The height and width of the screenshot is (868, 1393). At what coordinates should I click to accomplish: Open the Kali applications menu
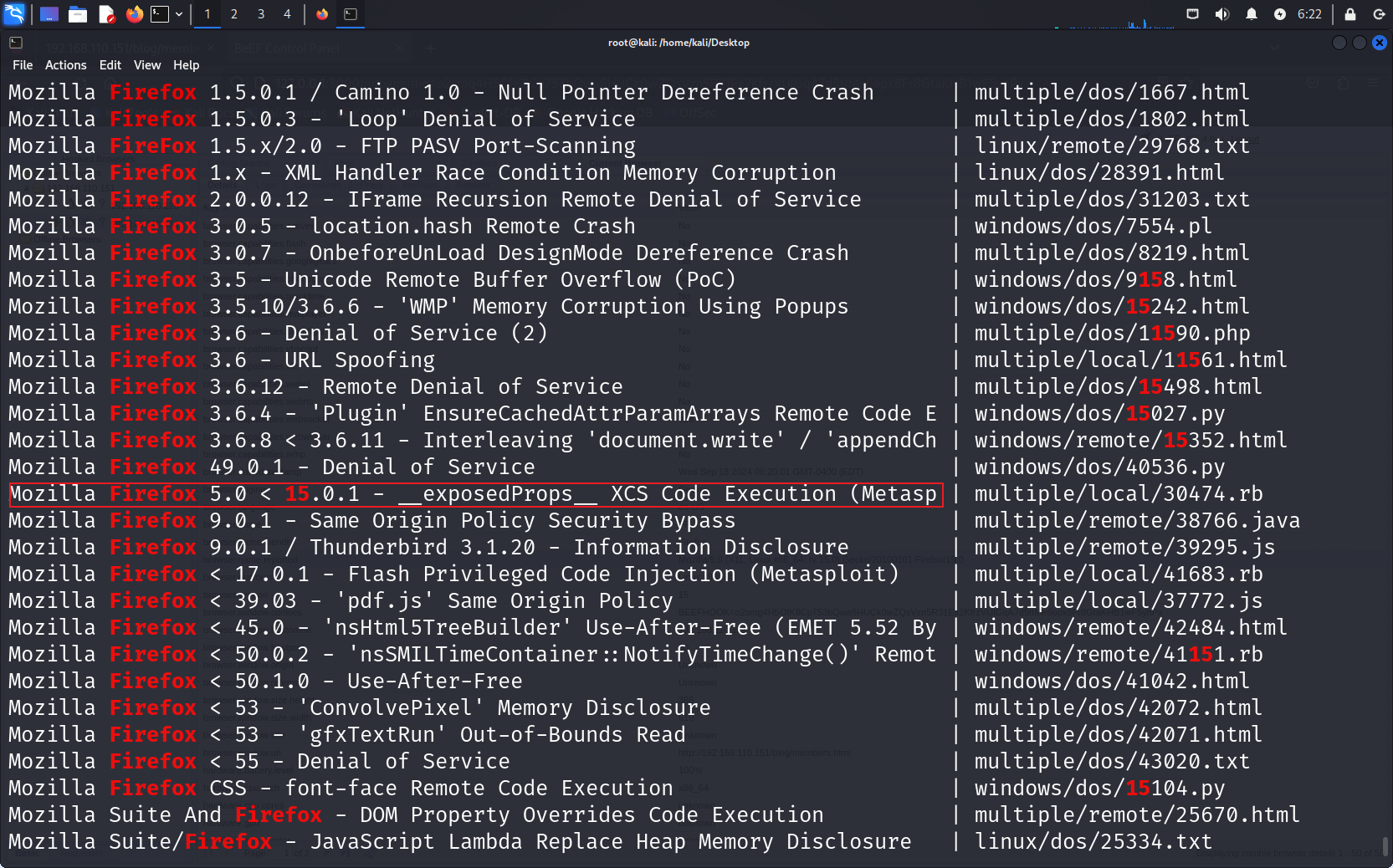[x=15, y=13]
